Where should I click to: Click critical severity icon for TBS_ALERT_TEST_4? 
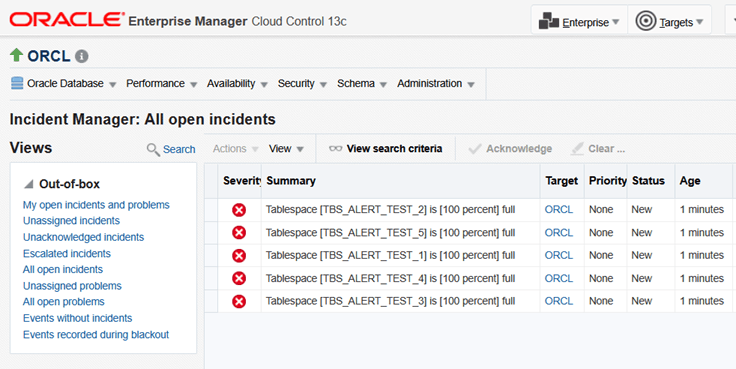(x=239, y=278)
